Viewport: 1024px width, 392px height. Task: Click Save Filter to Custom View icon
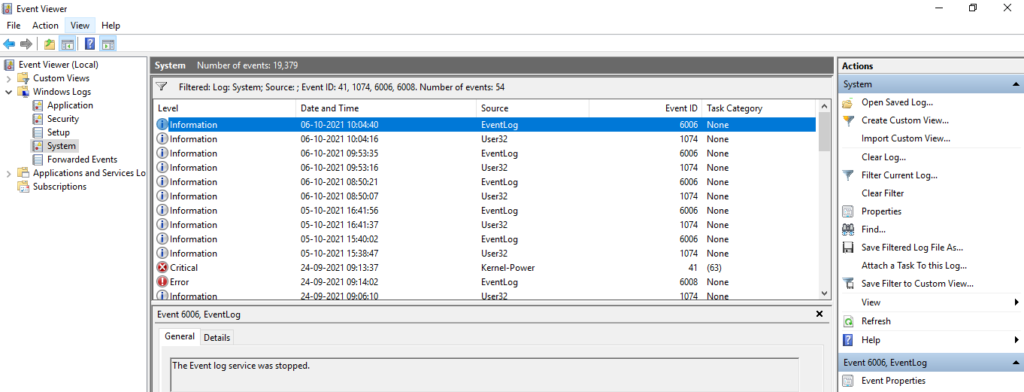848,284
